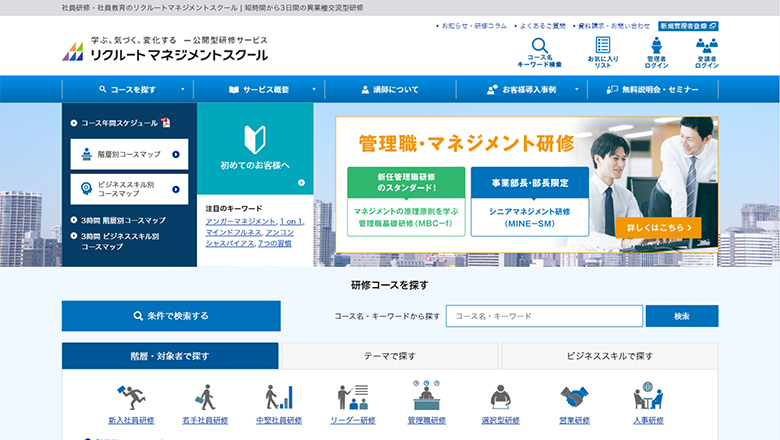Screen dimensions: 780x440
Task: Click the bullet icon beside 3時間 階層別コースマップ
Action: click(74, 220)
